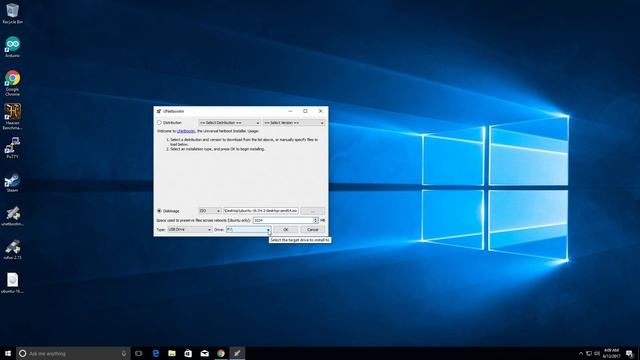Image resolution: width=640 pixels, height=360 pixels.
Task: Click the Cortana 'Ask me anything' search box
Action: point(73,353)
